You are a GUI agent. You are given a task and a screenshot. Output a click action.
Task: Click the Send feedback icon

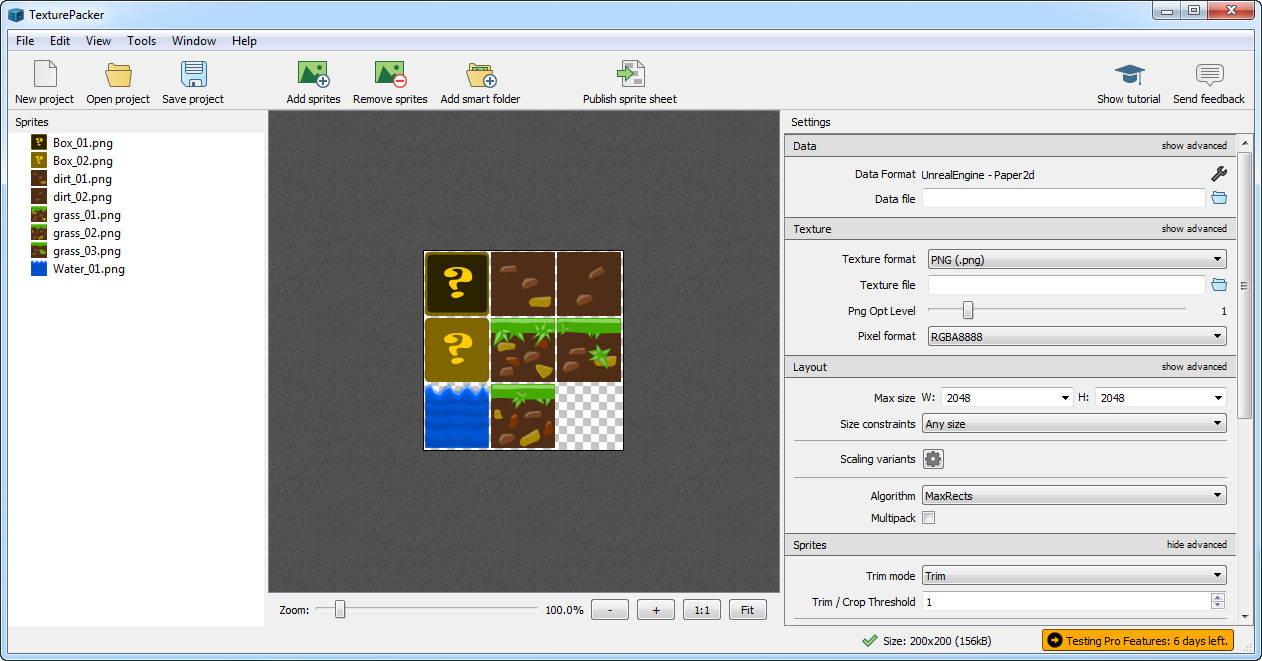(x=1208, y=72)
